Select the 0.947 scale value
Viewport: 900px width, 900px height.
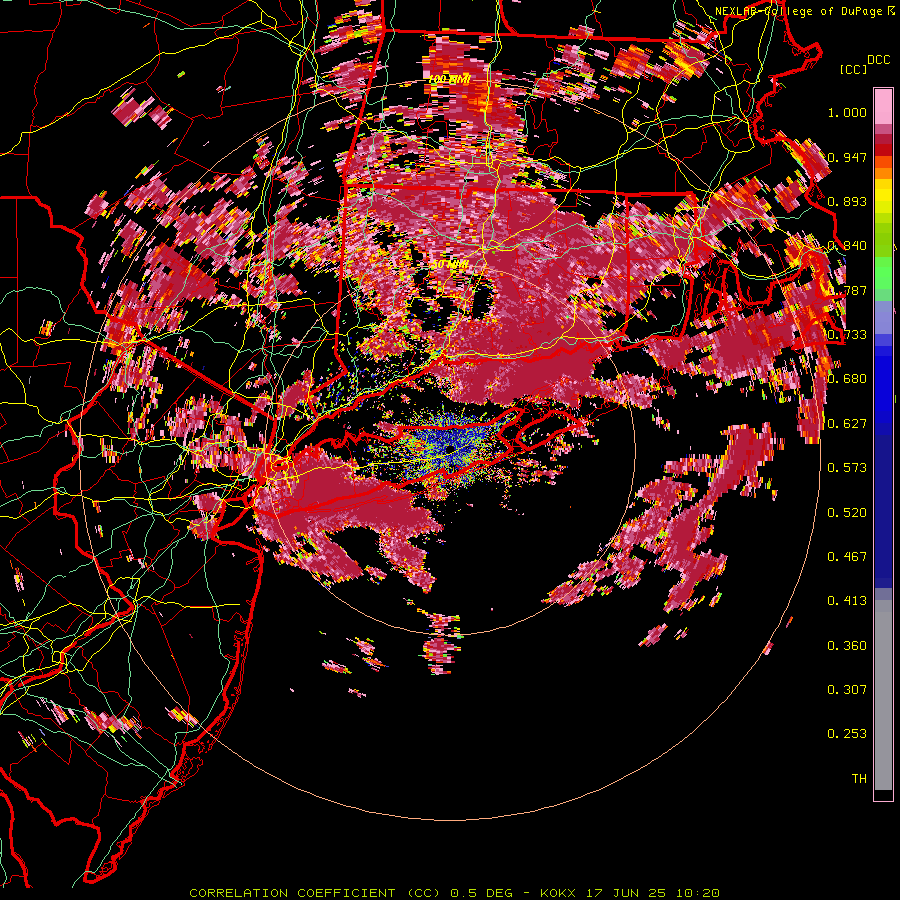pos(847,157)
